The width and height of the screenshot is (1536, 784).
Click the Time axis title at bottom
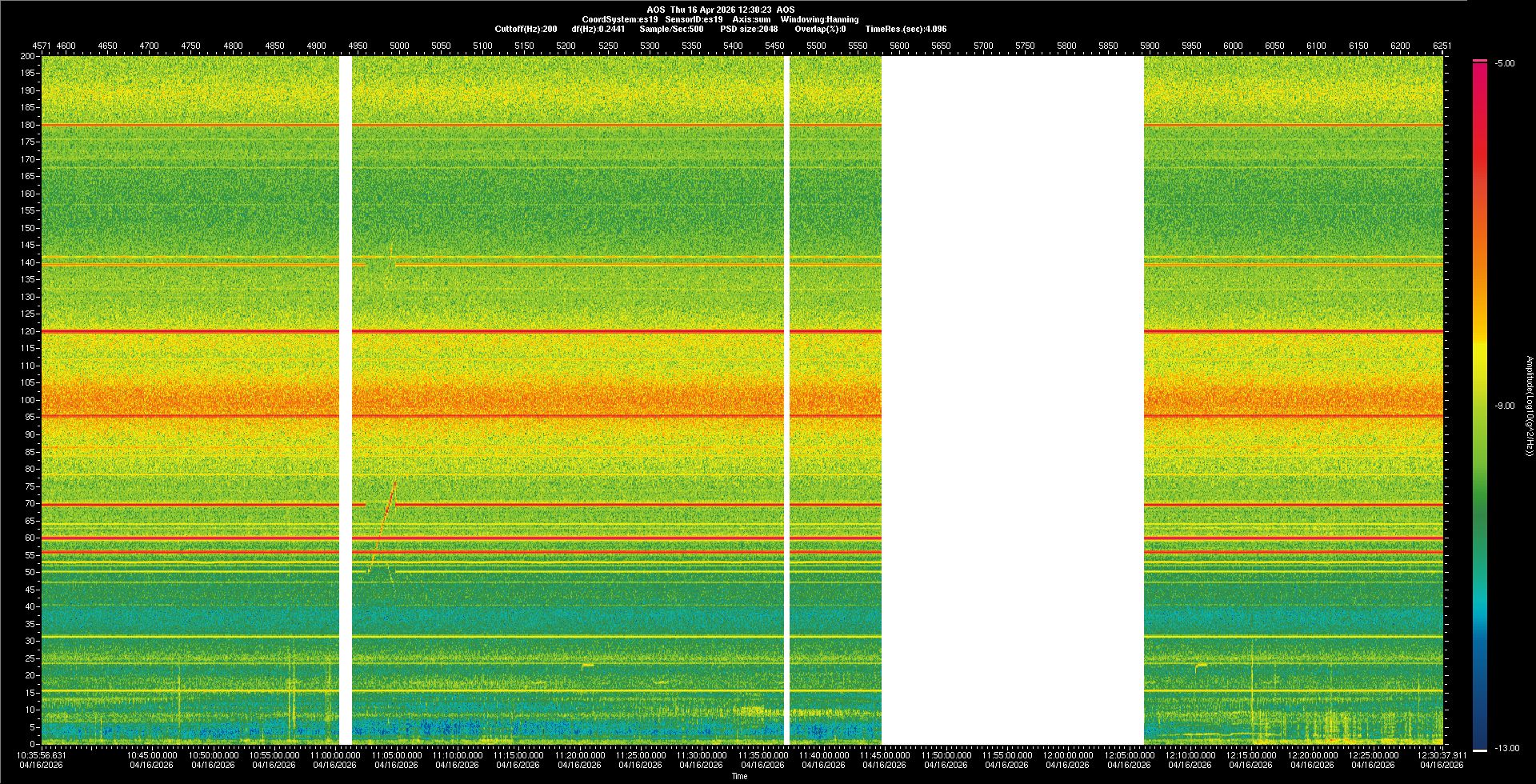(739, 776)
